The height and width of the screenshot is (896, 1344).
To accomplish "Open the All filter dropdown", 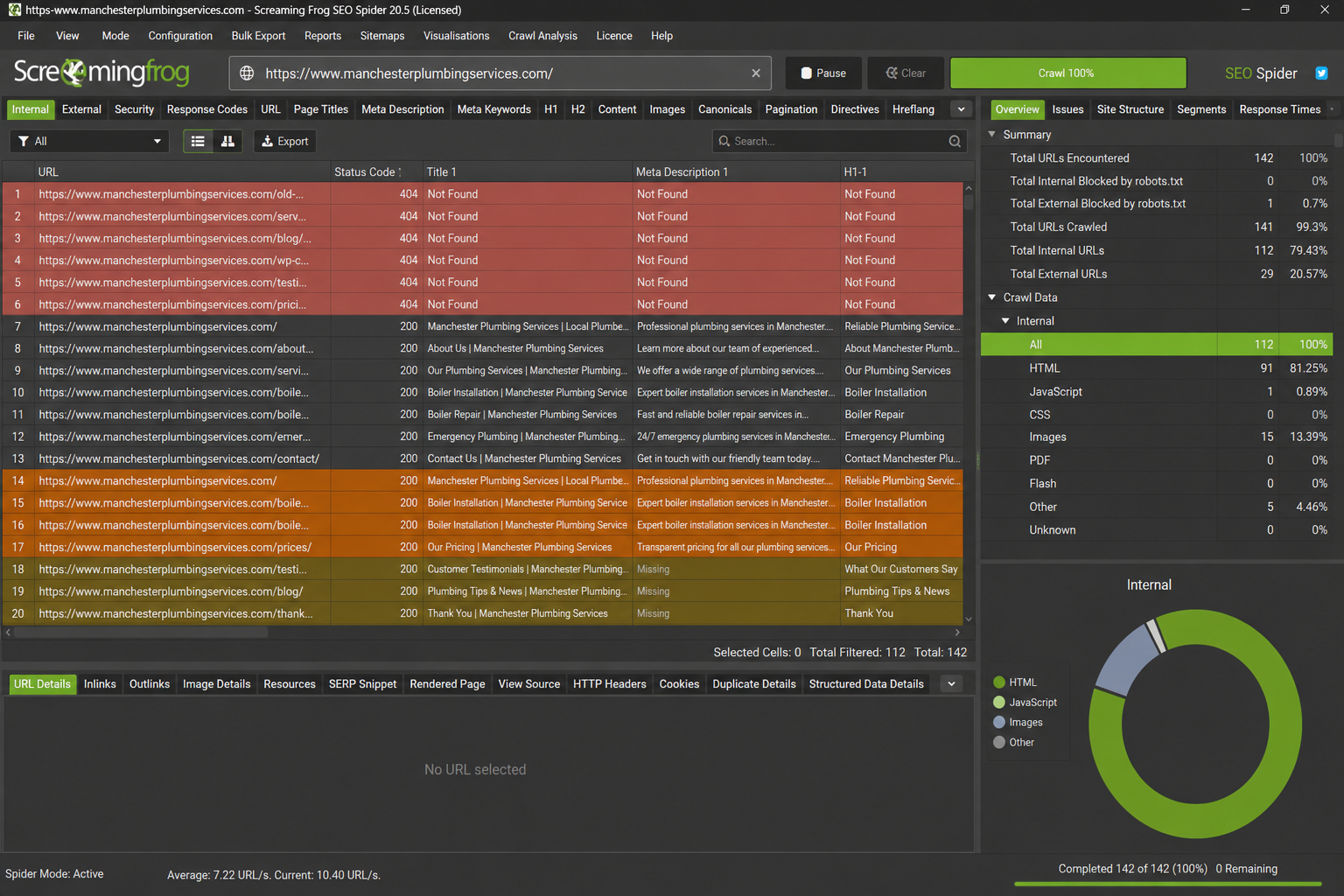I will point(89,141).
